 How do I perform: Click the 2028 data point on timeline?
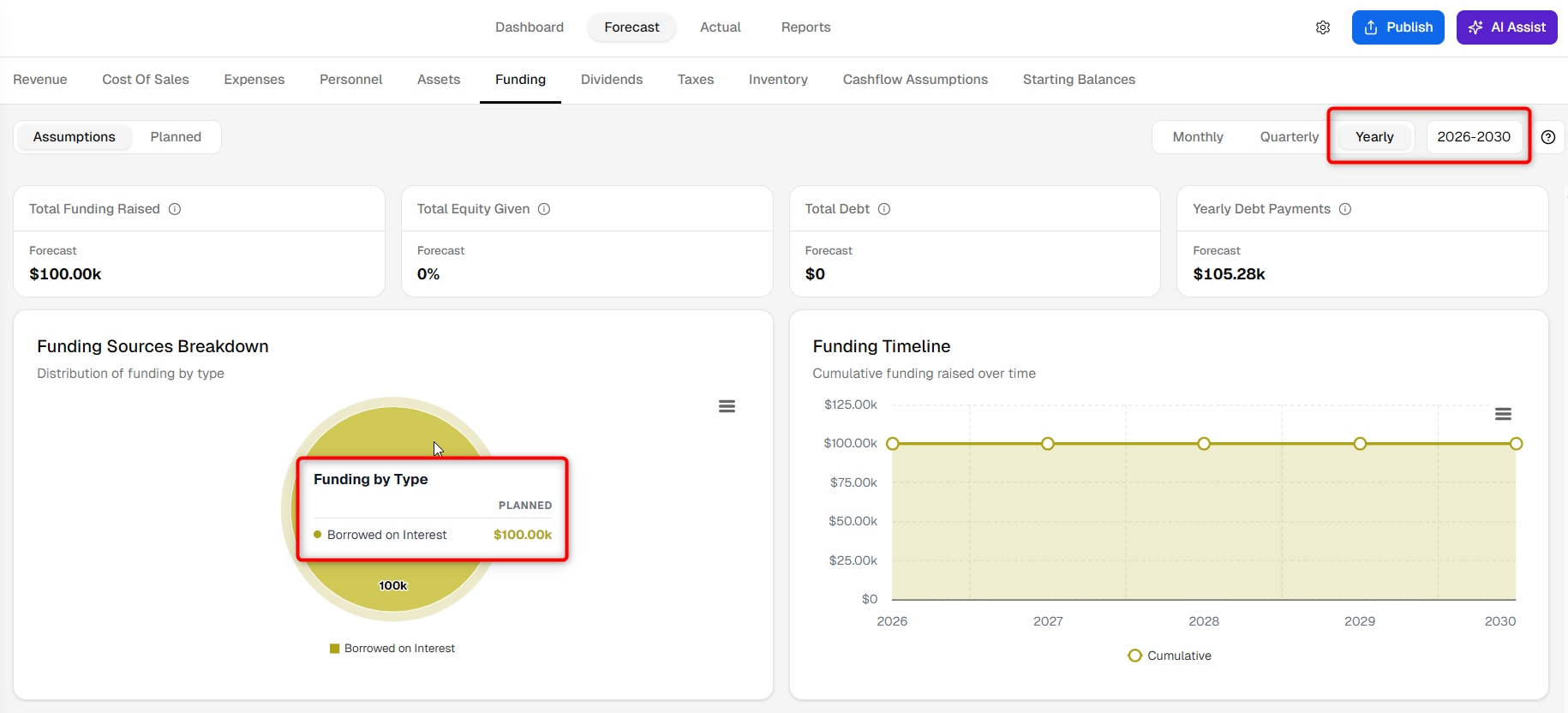1204,444
